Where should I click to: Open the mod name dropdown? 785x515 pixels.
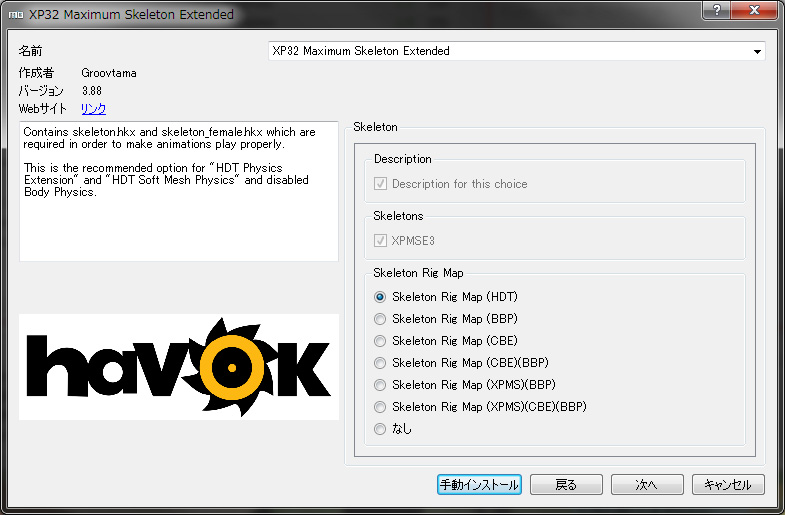(757, 51)
